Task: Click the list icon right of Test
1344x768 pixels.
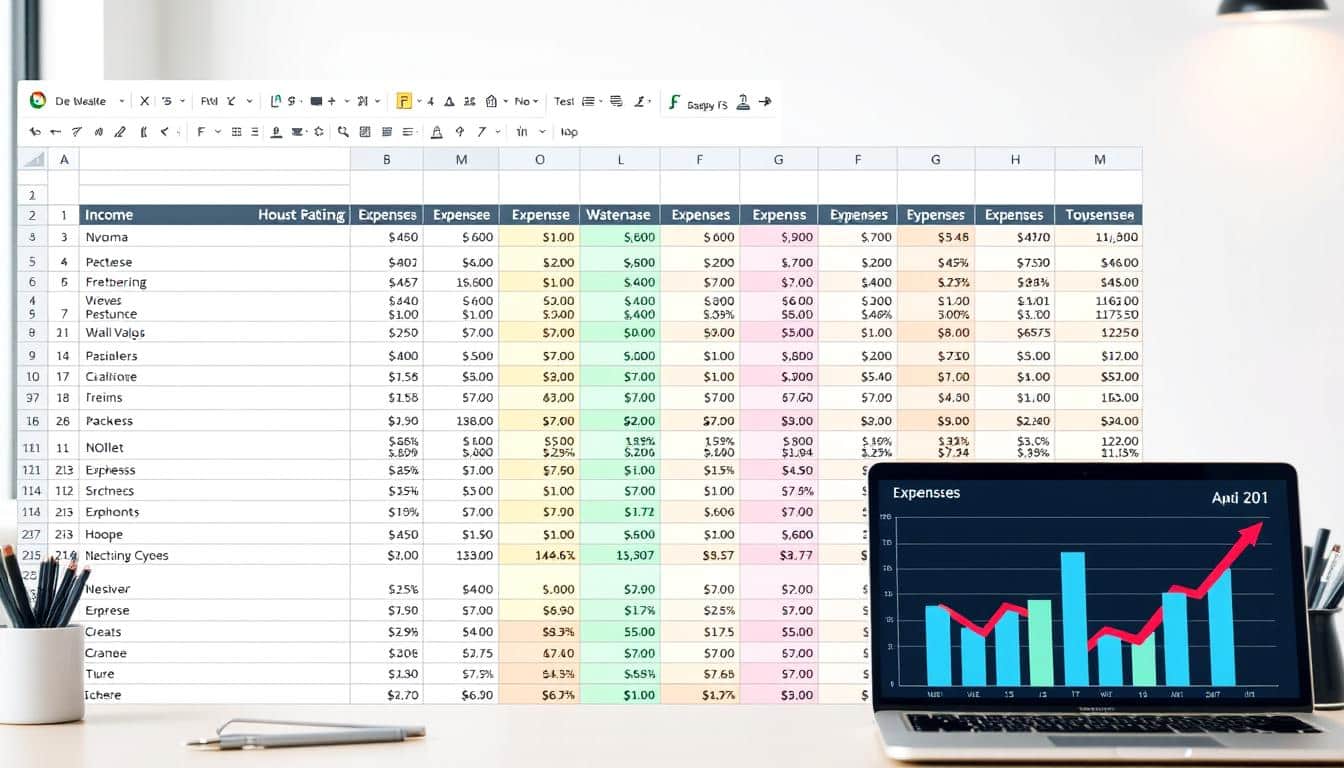Action: [x=588, y=101]
